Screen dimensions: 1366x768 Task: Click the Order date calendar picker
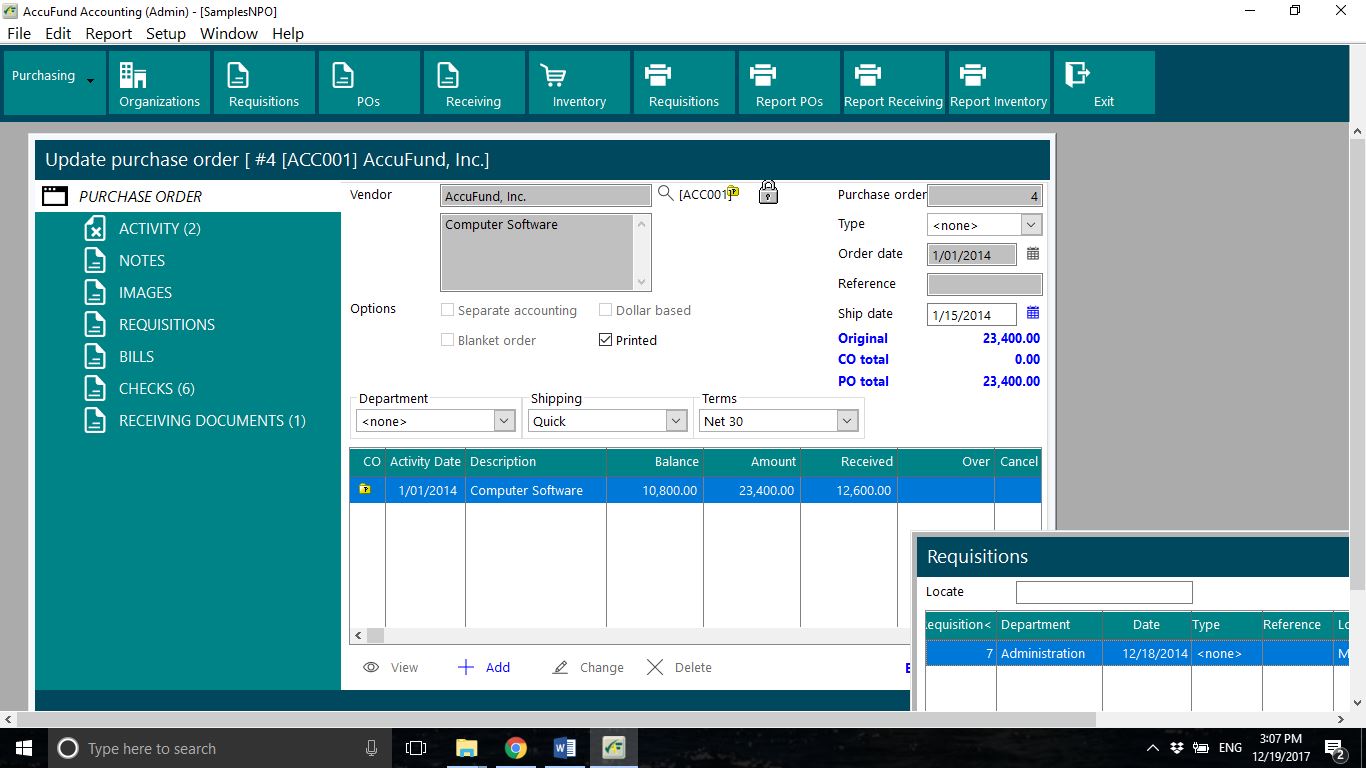pyautogui.click(x=1032, y=254)
